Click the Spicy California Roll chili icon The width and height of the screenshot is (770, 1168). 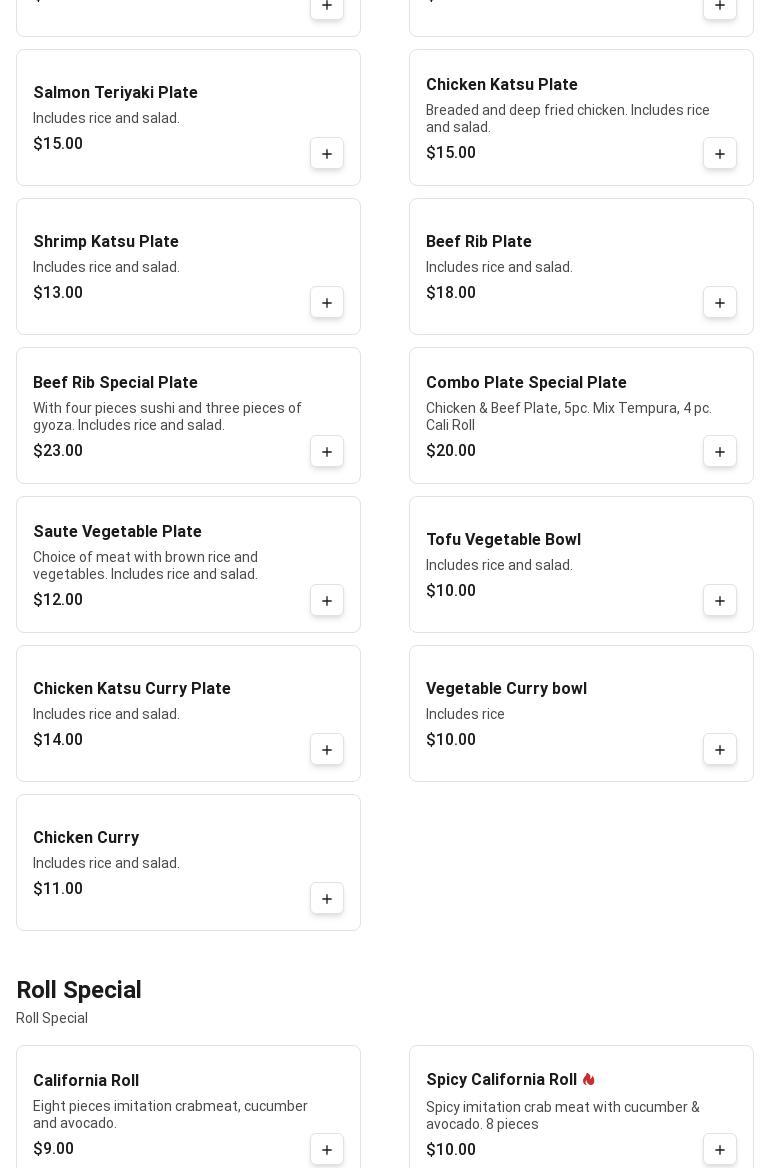589,1080
